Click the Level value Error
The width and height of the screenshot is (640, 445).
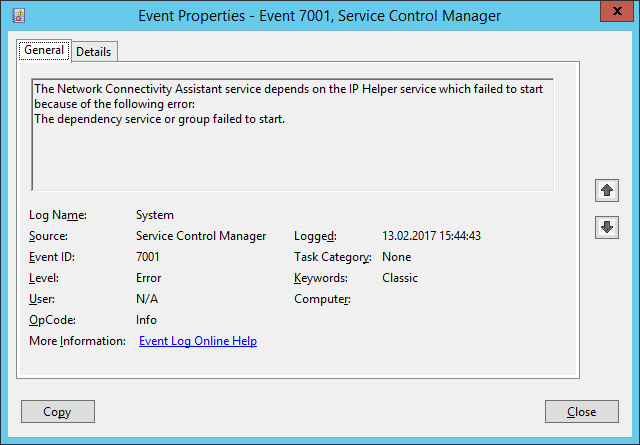[x=148, y=278]
